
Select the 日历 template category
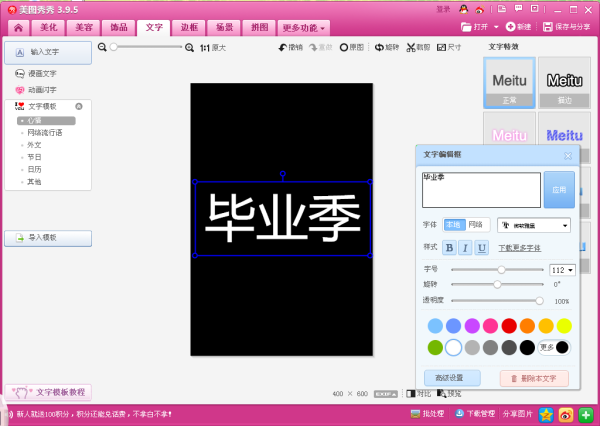pos(34,170)
